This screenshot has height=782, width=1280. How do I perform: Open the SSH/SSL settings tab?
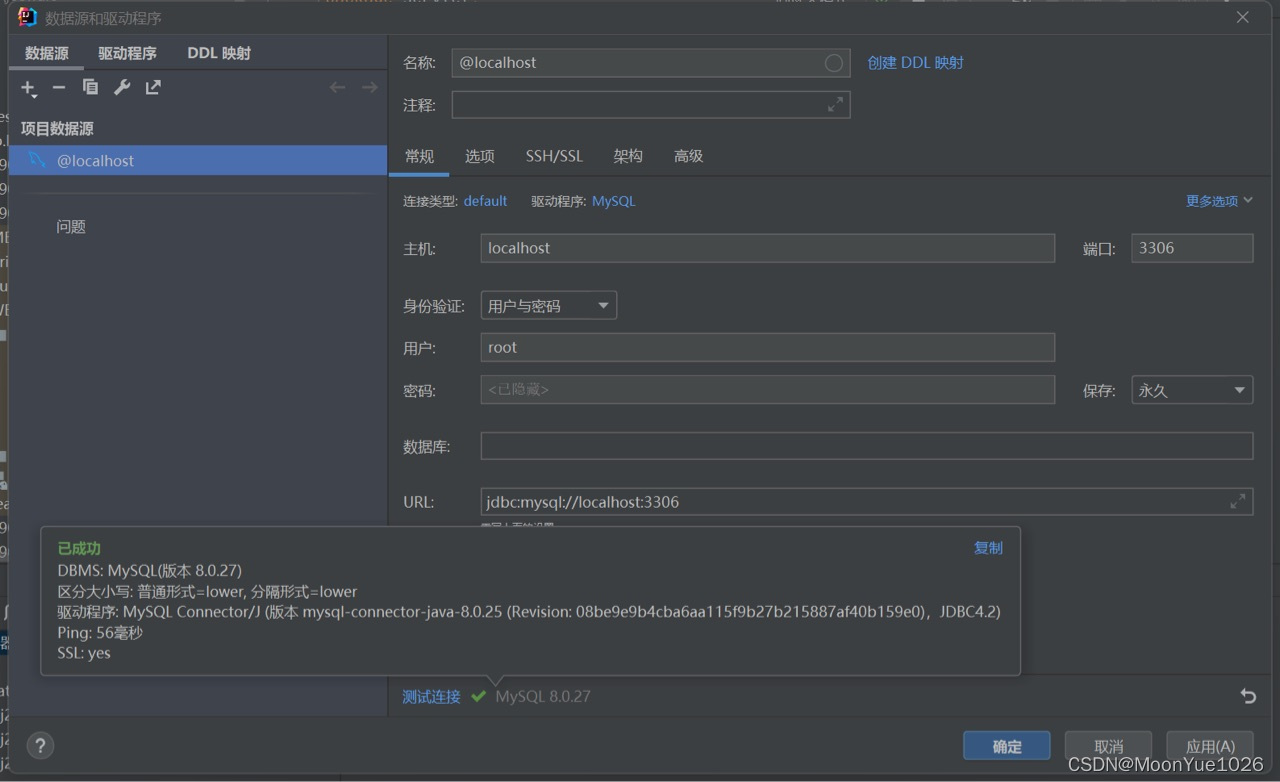(x=554, y=157)
